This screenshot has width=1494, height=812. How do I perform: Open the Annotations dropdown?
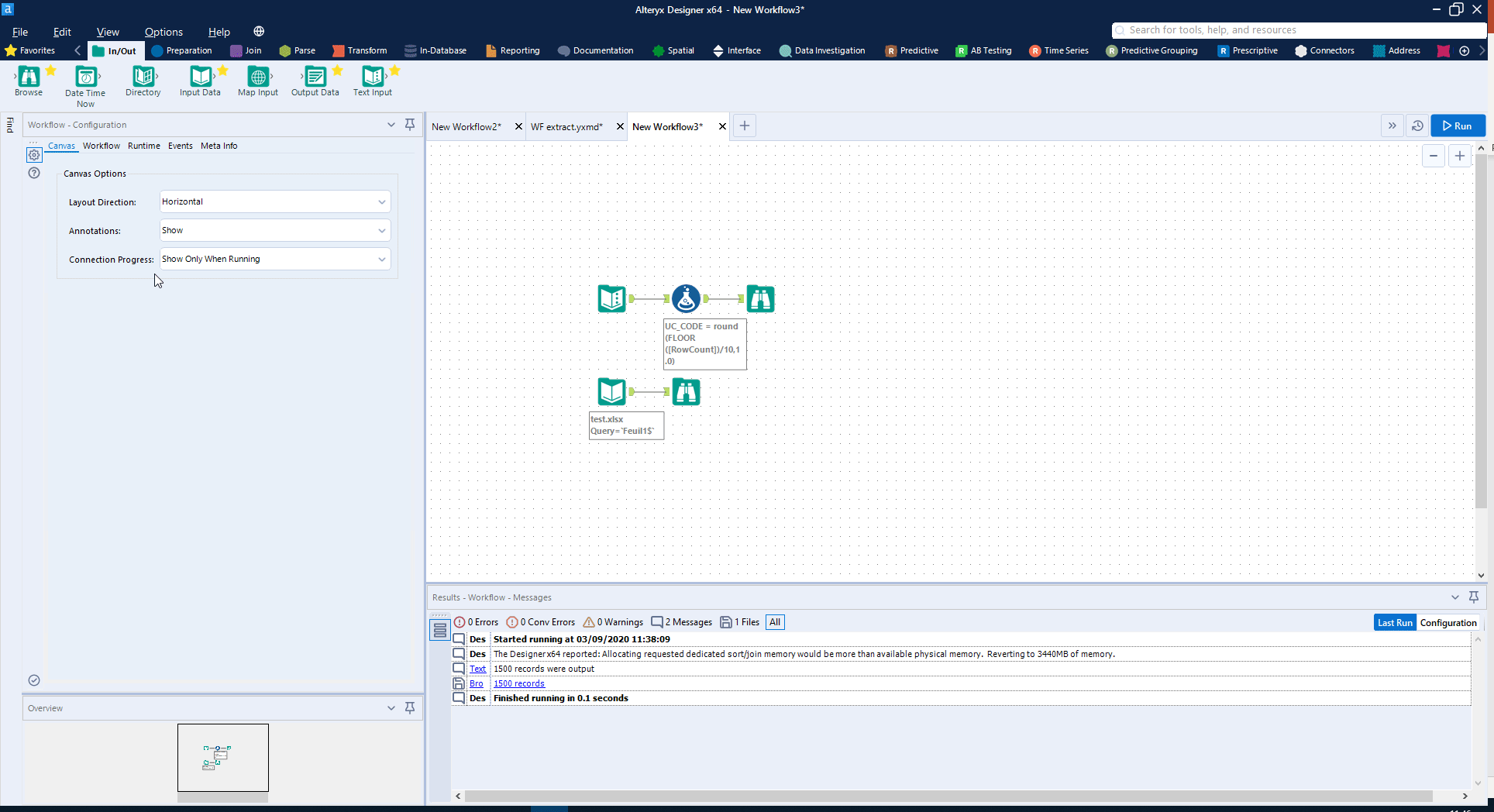(275, 230)
